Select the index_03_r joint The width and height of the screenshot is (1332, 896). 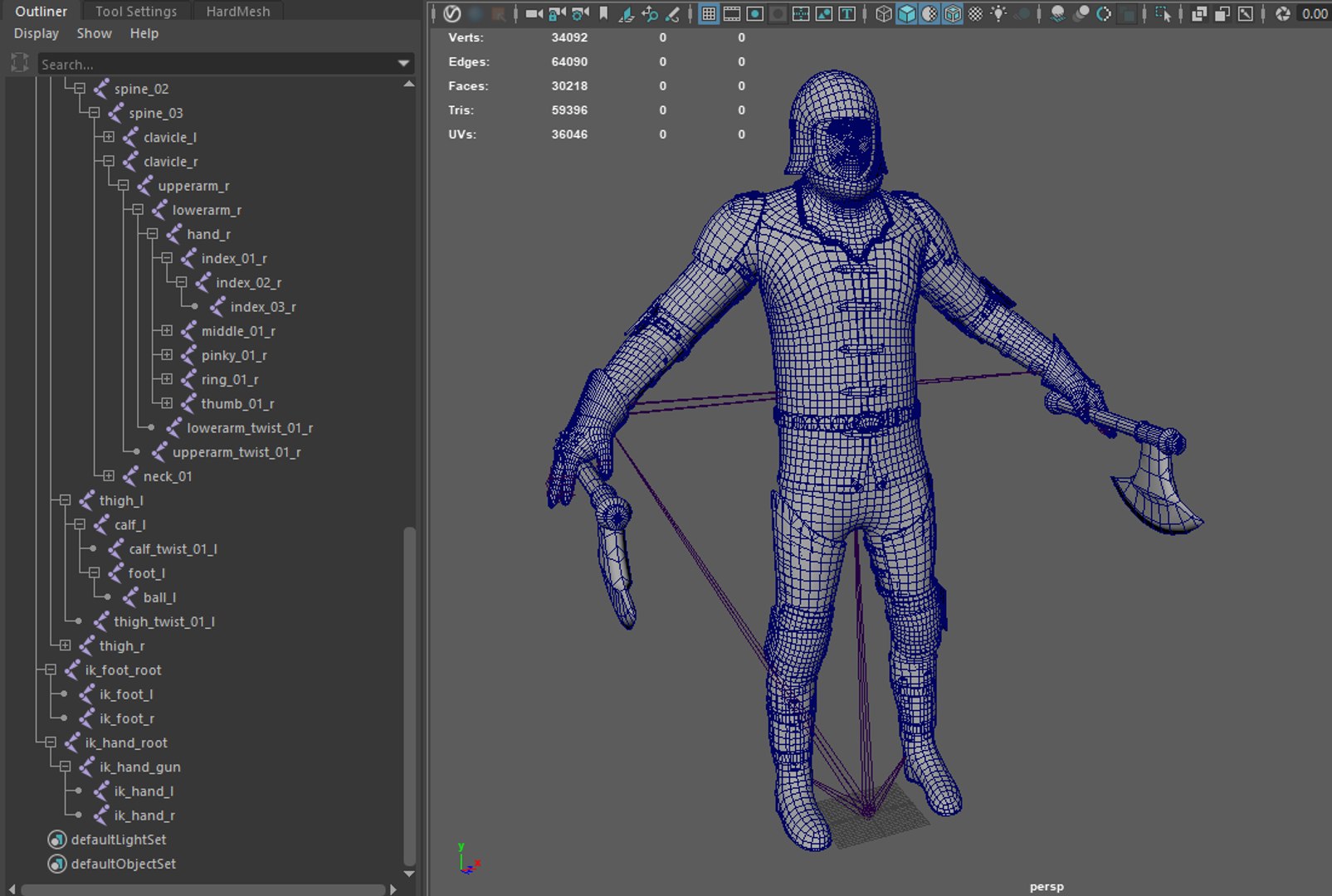click(x=263, y=307)
